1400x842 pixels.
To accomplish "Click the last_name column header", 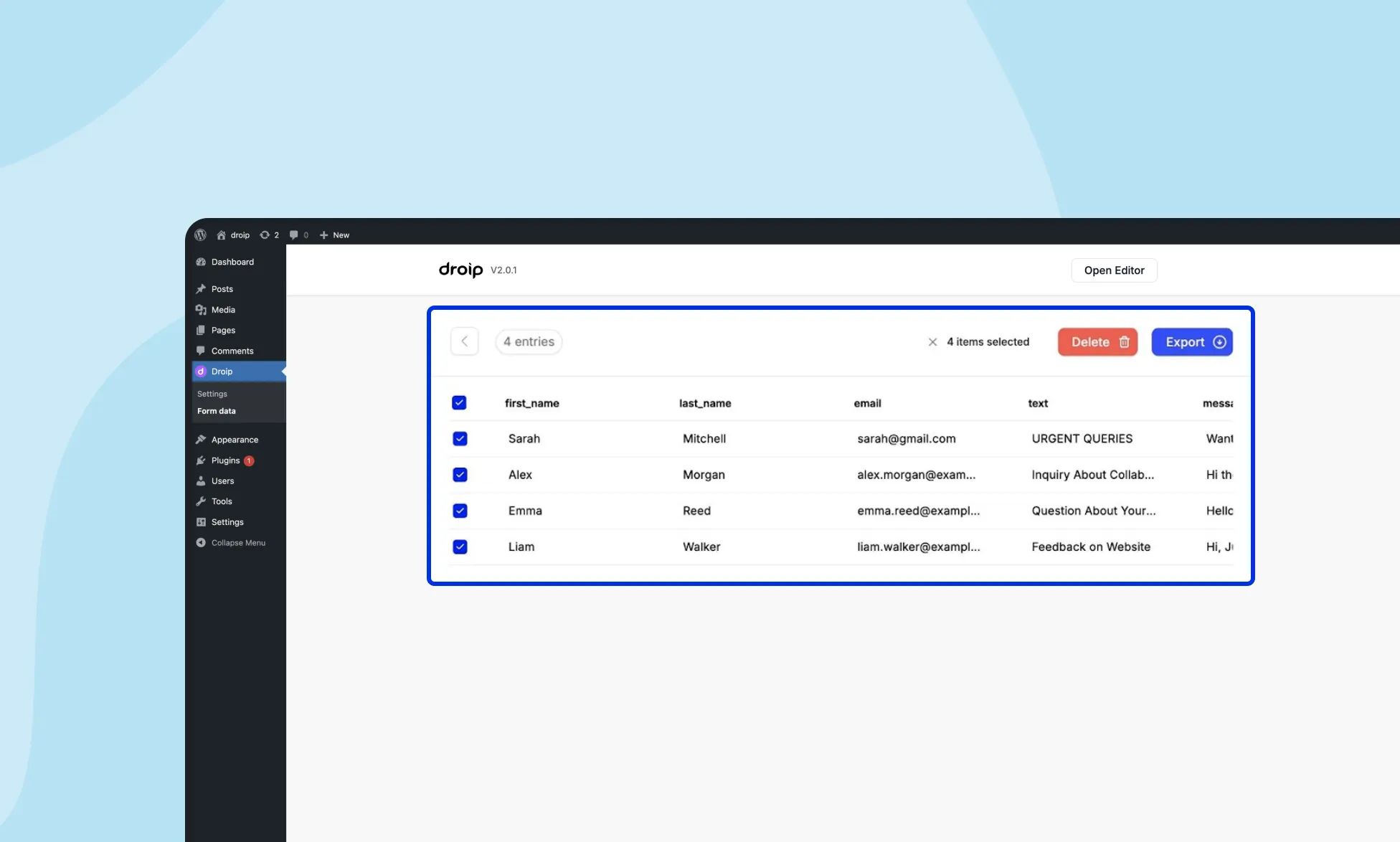I will click(705, 403).
